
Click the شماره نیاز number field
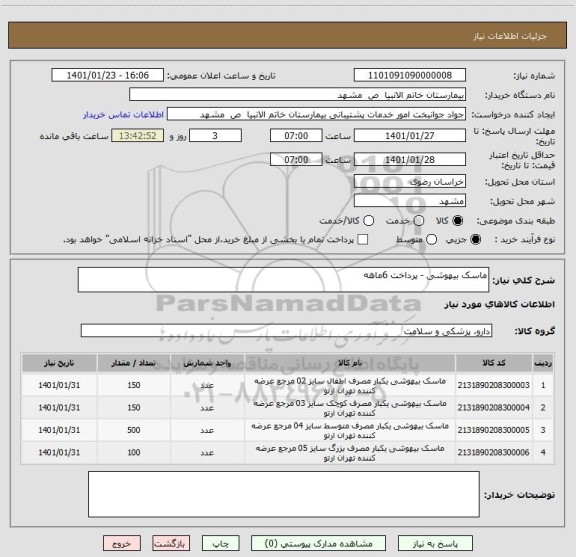[410, 75]
